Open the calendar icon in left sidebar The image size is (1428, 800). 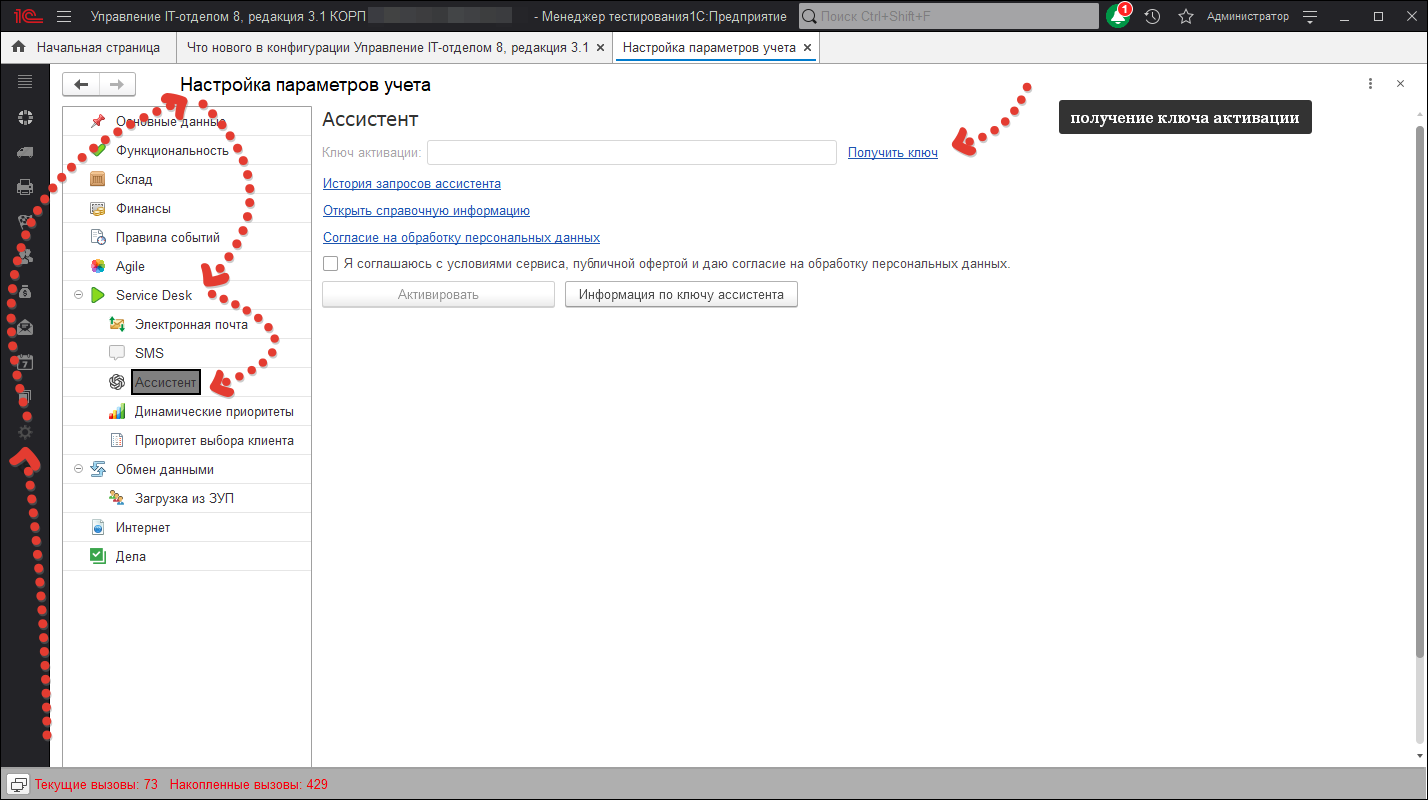pos(25,362)
